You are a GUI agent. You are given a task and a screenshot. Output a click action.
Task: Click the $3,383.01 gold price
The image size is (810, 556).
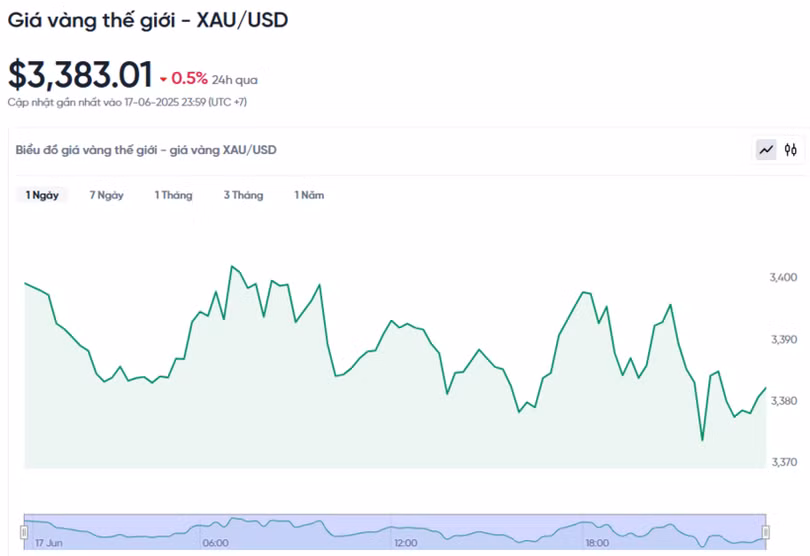click(80, 75)
